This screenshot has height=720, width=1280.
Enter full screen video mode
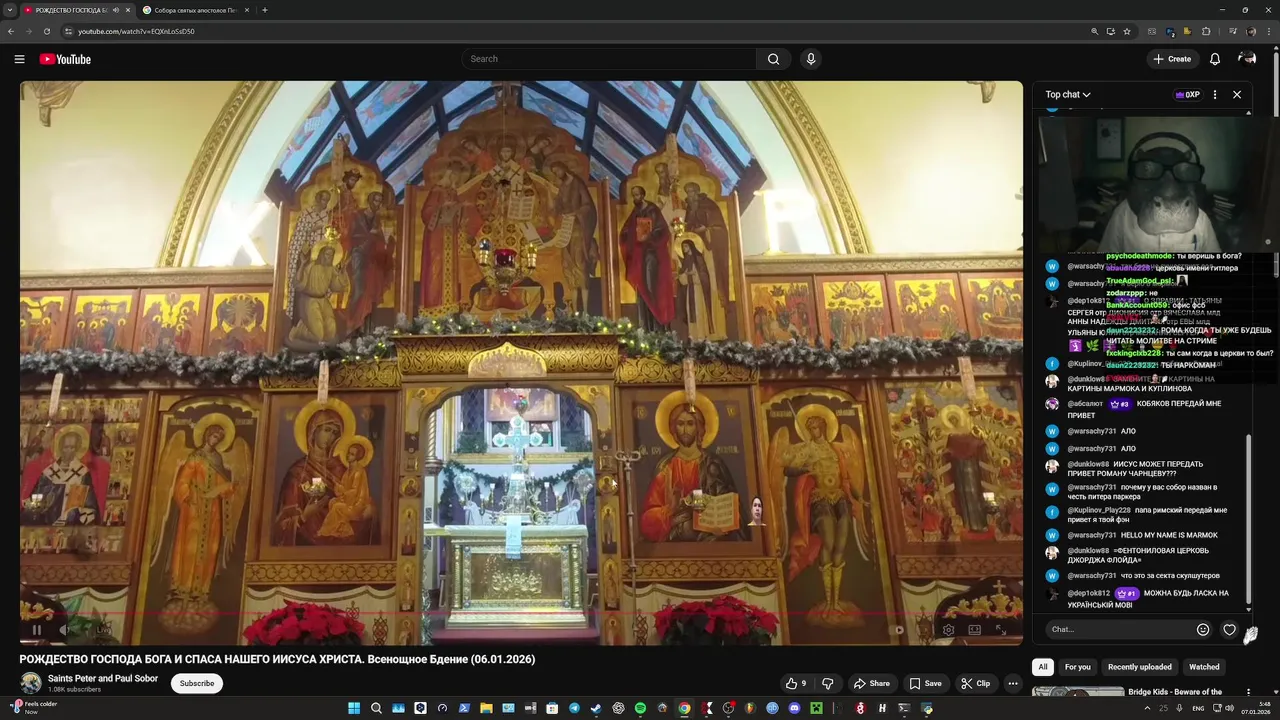[1000, 630]
